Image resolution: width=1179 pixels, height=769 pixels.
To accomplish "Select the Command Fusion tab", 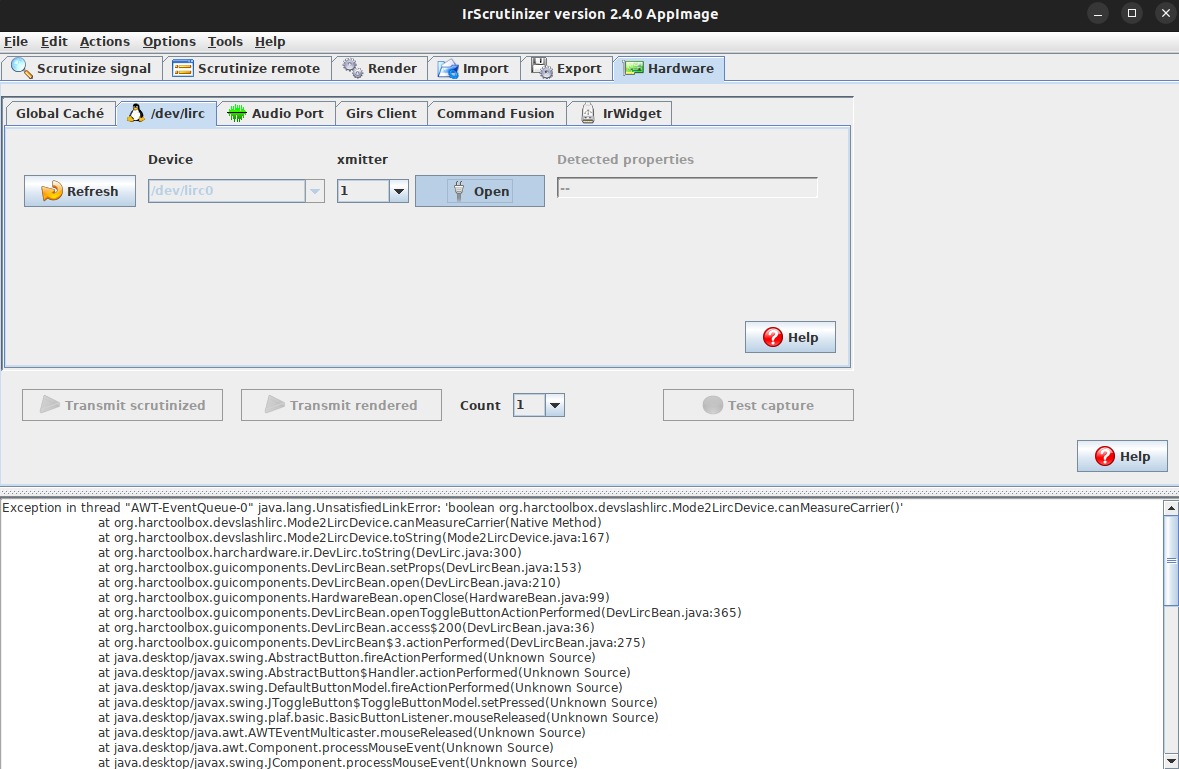I will click(x=496, y=114).
